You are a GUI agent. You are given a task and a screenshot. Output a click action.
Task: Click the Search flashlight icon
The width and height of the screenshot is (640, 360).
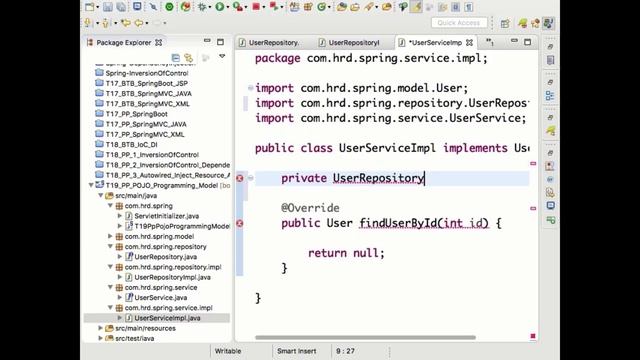coord(369,7)
